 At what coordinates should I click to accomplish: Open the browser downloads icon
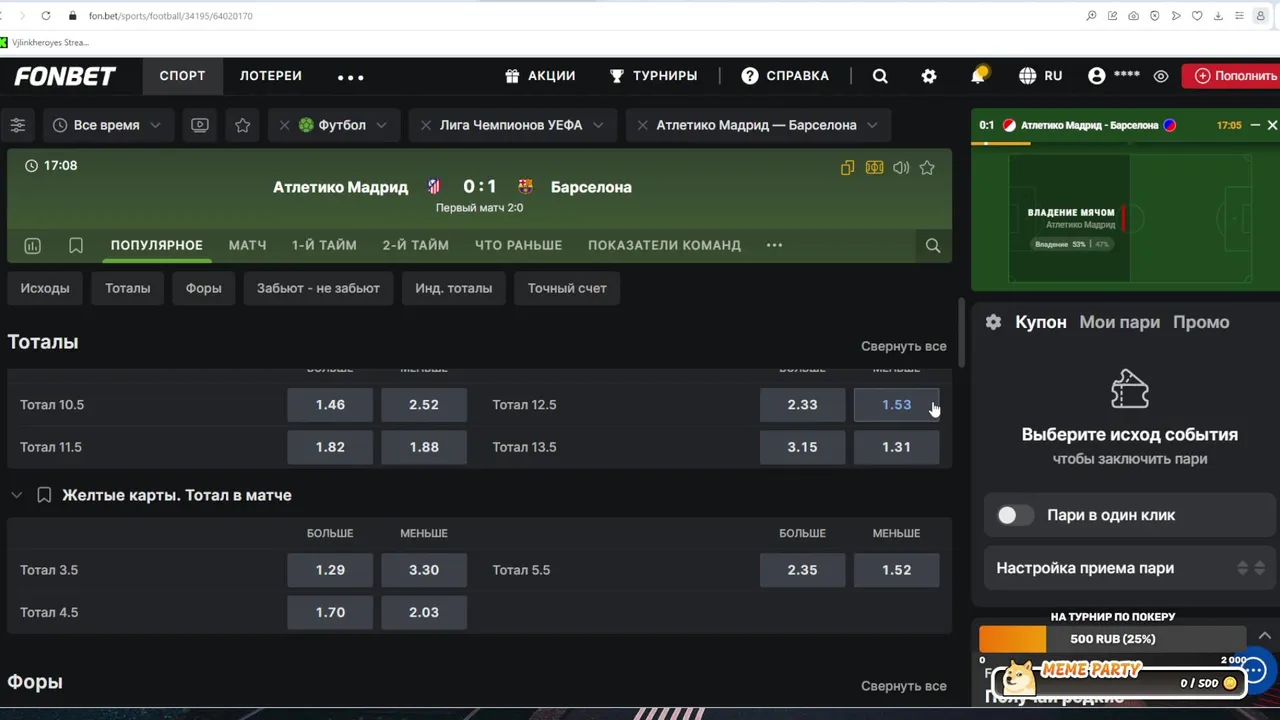pyautogui.click(x=1218, y=16)
